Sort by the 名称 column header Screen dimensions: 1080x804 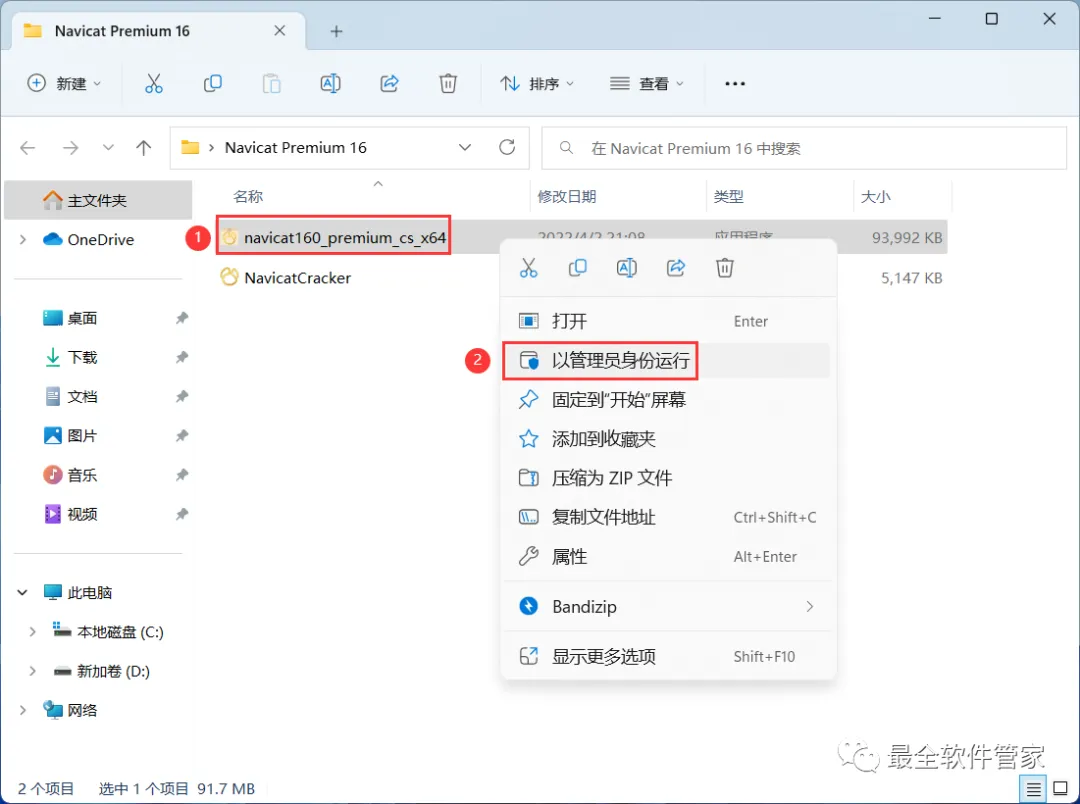pos(248,197)
